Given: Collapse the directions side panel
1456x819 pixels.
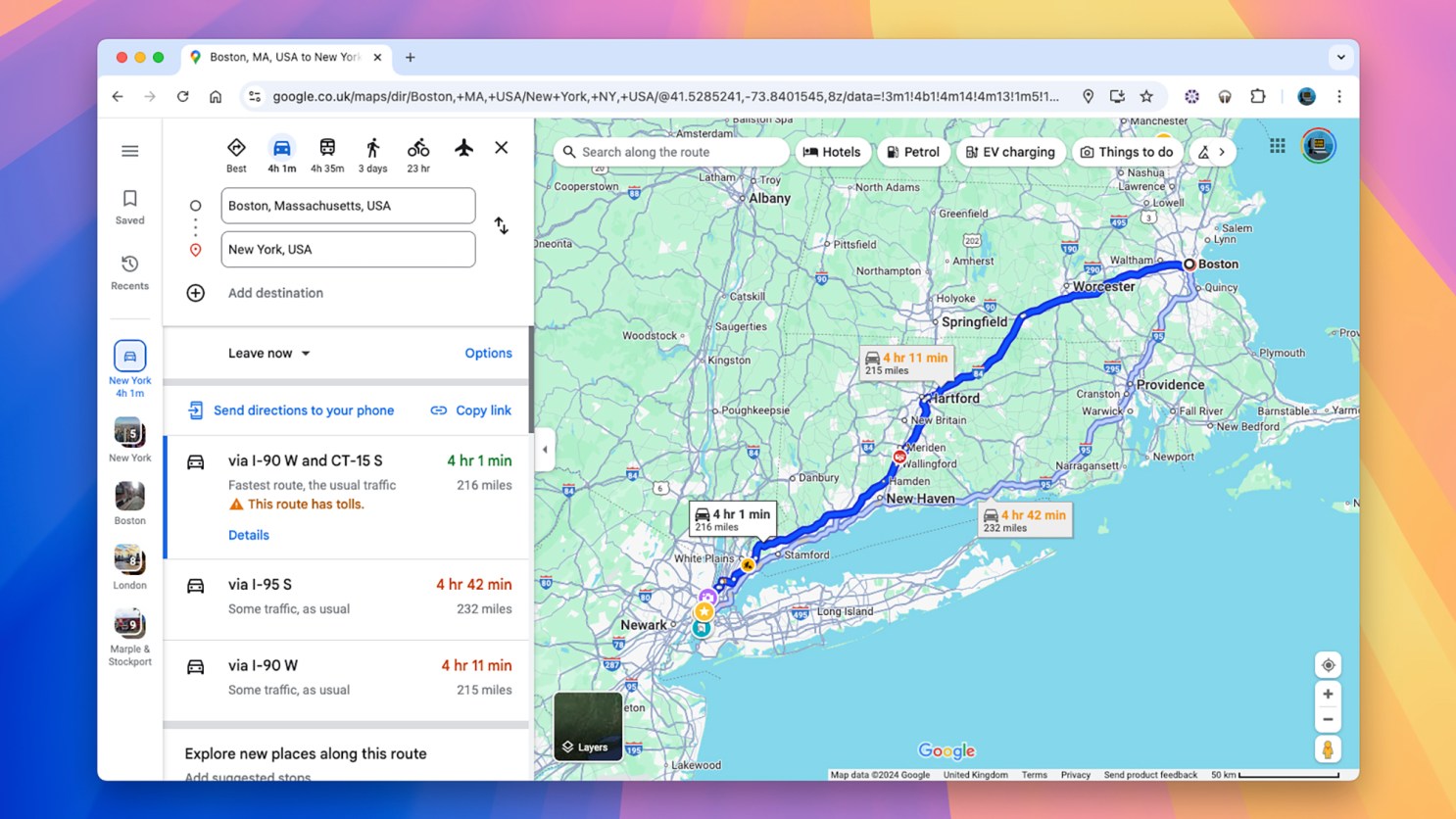Looking at the screenshot, I should [x=545, y=449].
